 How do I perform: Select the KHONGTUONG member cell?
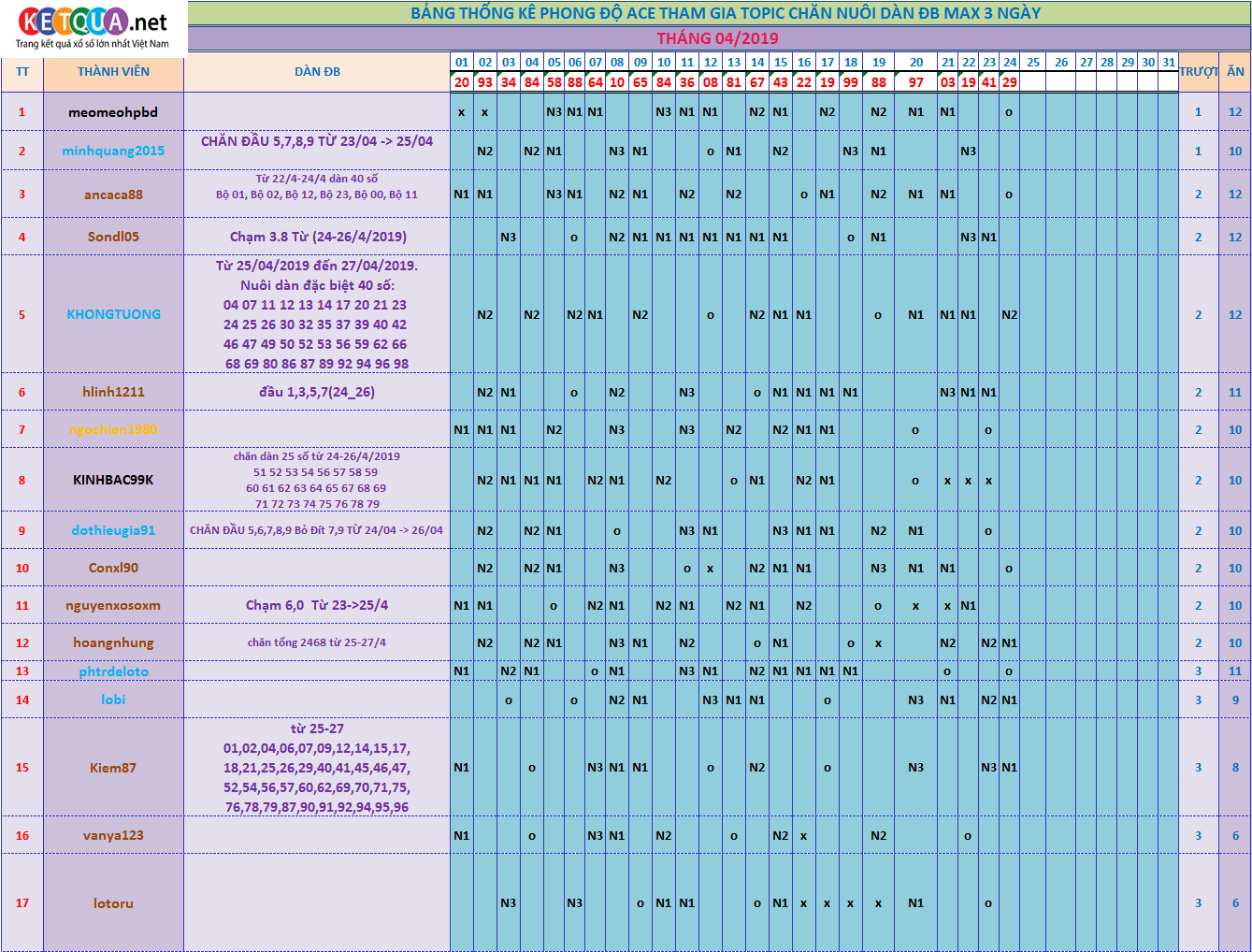tap(113, 314)
